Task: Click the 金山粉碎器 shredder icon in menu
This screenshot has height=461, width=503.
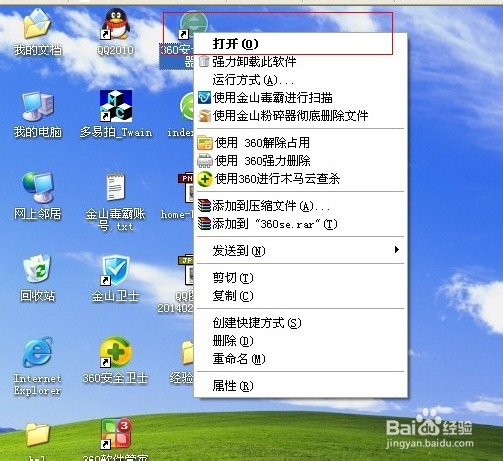Action: [x=204, y=116]
